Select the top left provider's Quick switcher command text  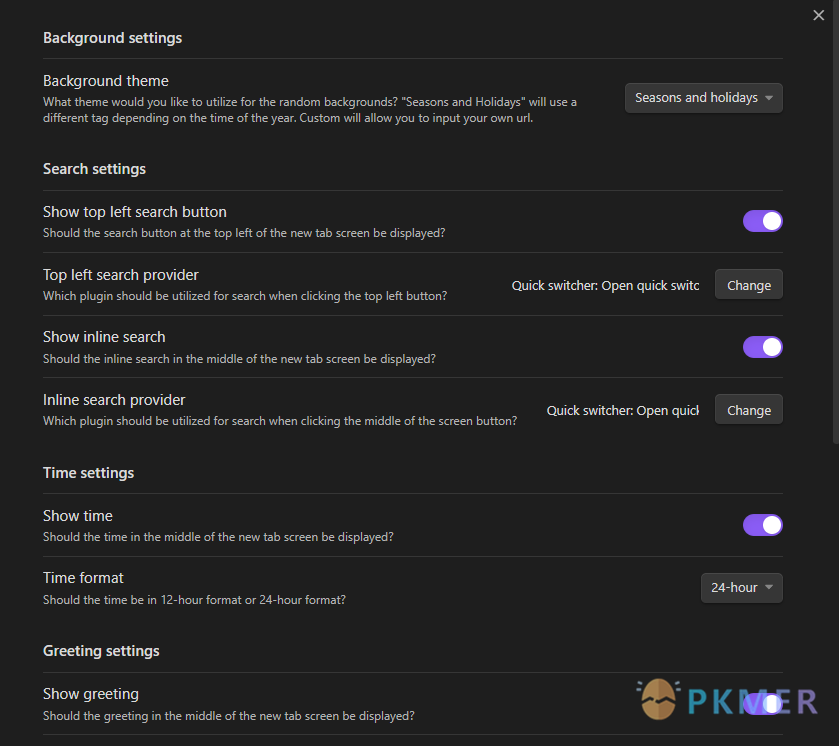click(605, 286)
